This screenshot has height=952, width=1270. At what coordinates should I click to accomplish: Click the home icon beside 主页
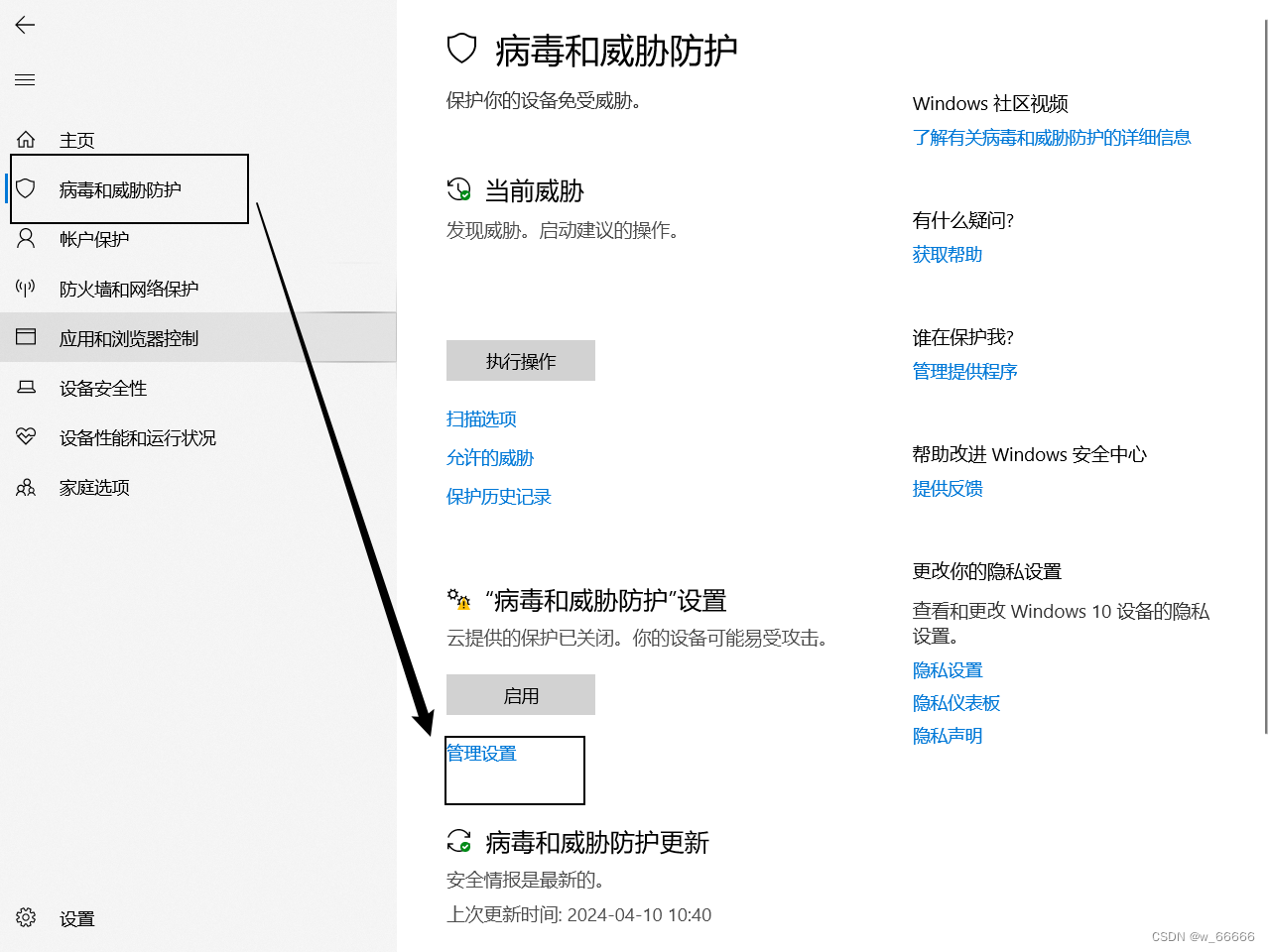tap(26, 140)
